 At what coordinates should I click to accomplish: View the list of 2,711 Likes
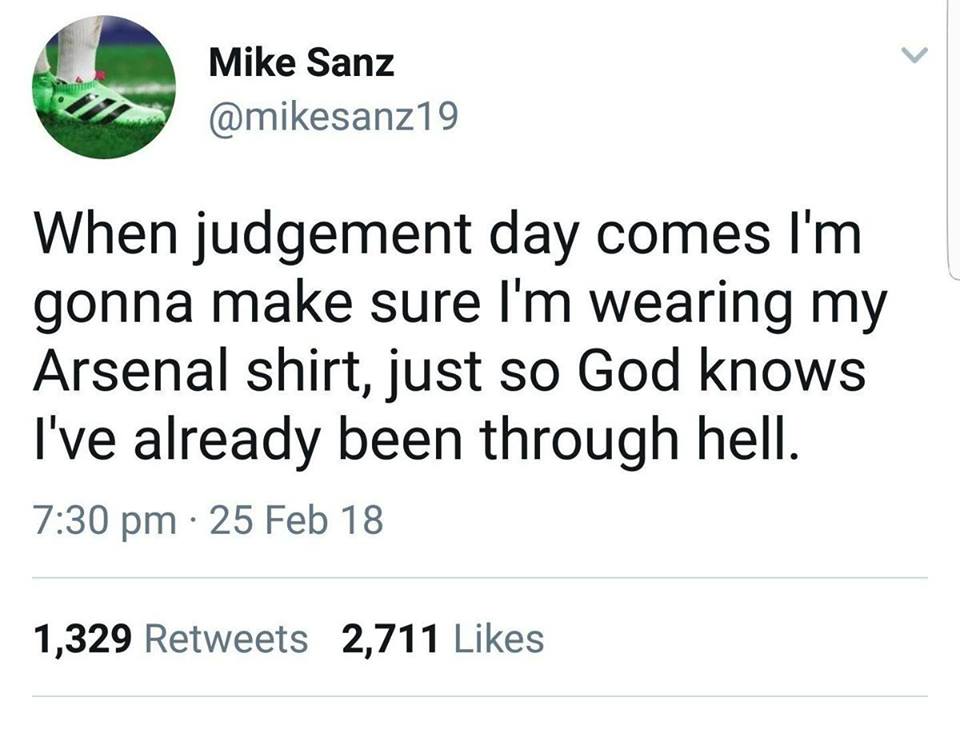[x=443, y=639]
